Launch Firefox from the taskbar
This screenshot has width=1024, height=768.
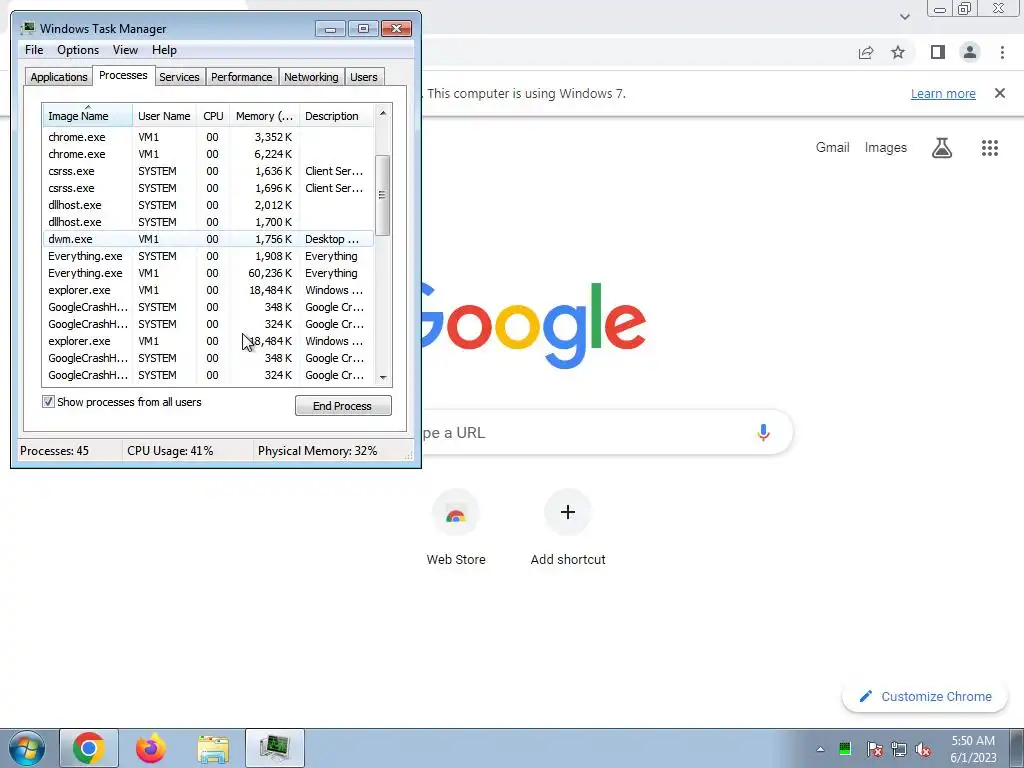tap(151, 748)
